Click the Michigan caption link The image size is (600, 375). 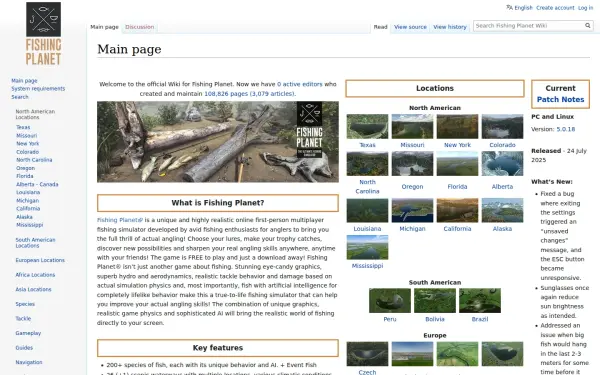pos(412,228)
